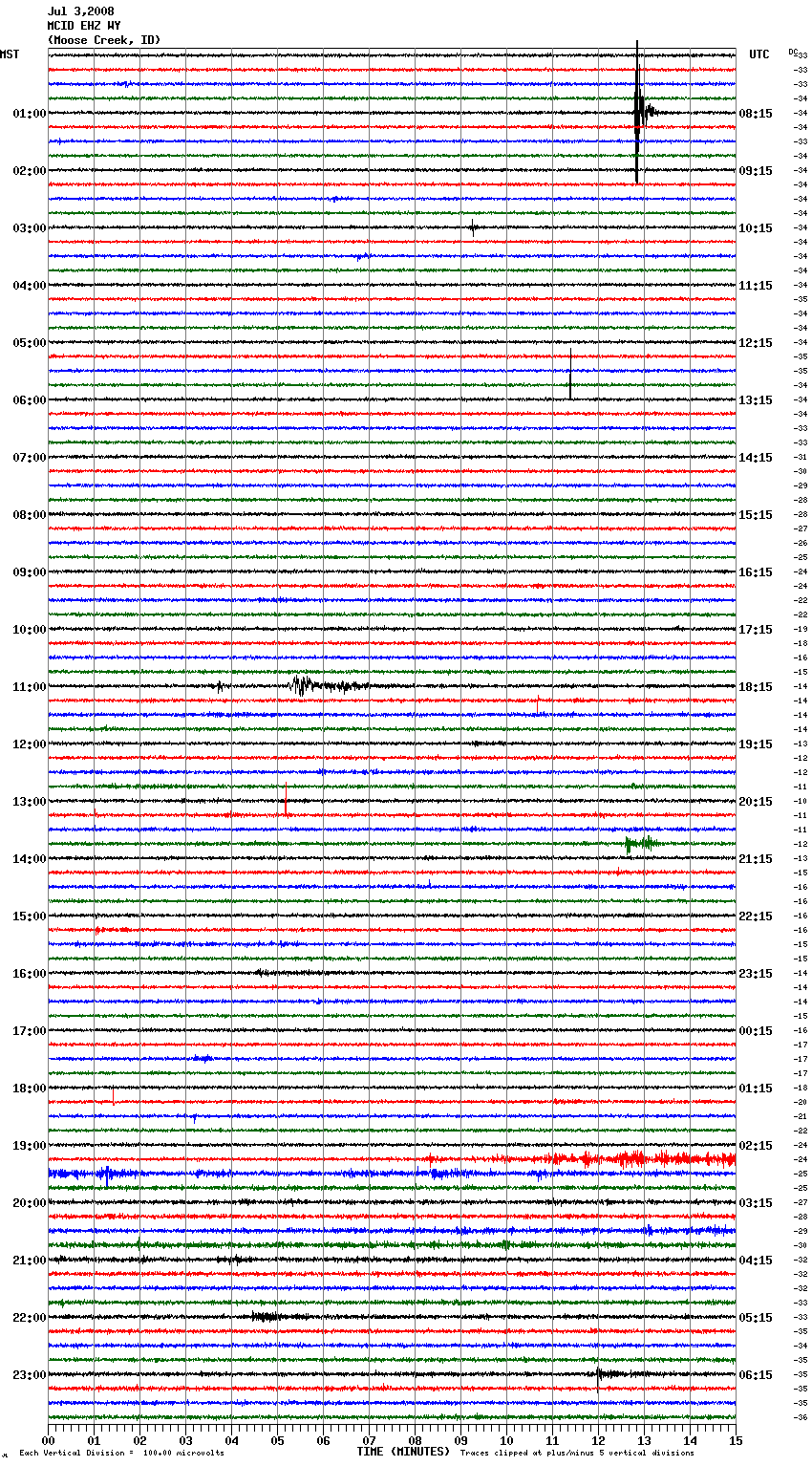Select the 03:00 MST row label
The image size is (812, 1466).
(x=30, y=228)
